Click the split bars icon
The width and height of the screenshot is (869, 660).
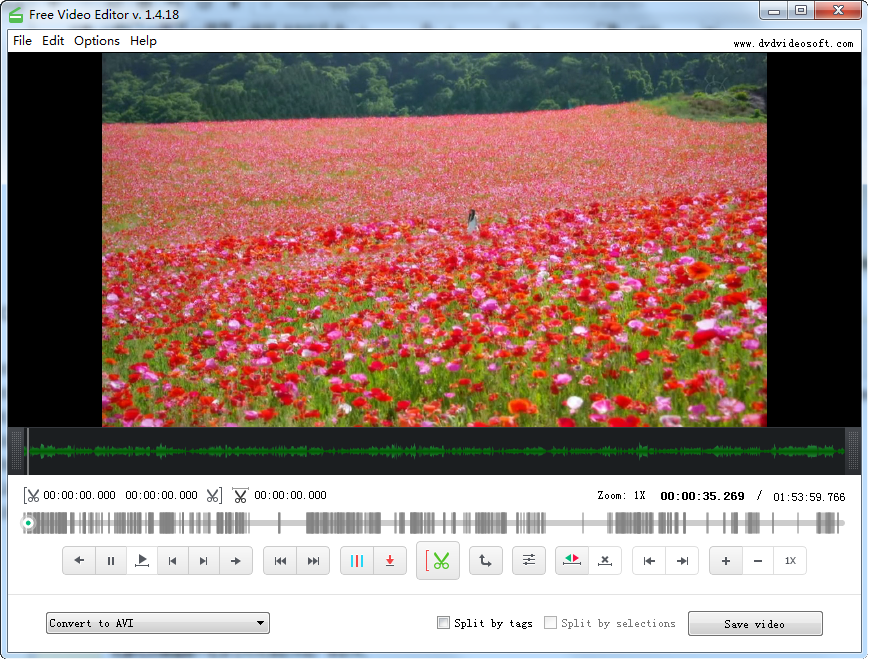coord(357,561)
